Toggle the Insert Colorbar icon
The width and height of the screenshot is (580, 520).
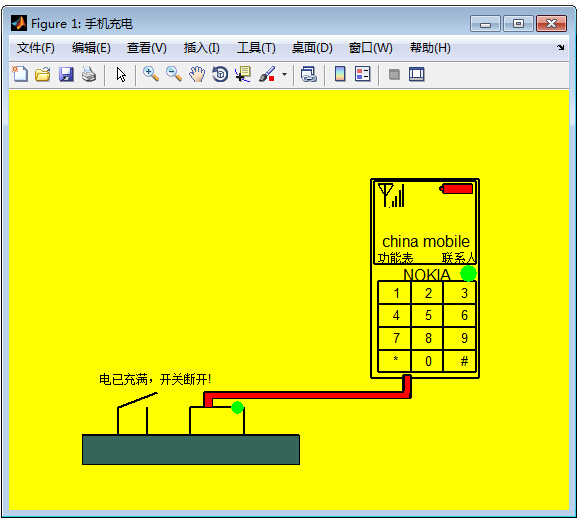340,74
